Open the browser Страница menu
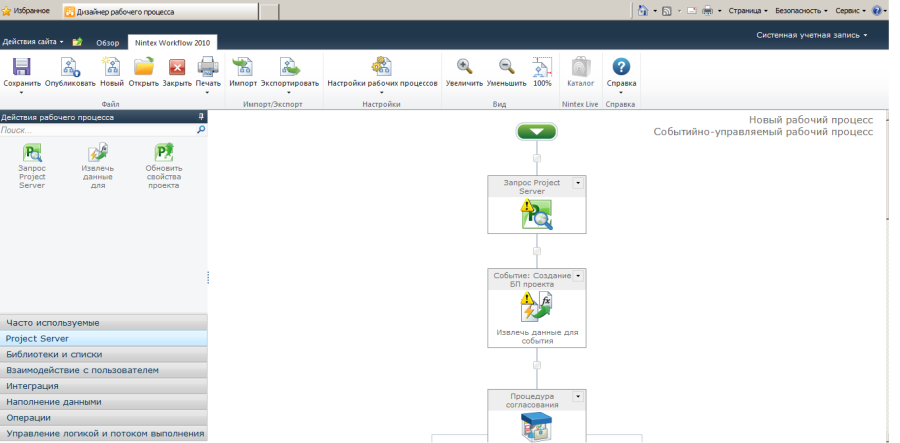Image resolution: width=900 pixels, height=443 pixels. (x=748, y=10)
